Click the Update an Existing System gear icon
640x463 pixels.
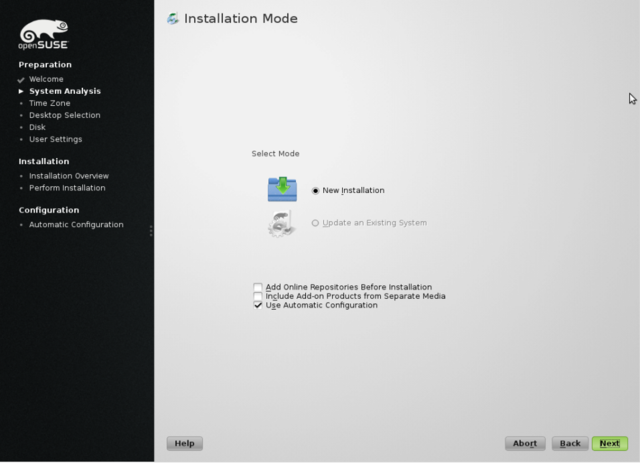281,223
